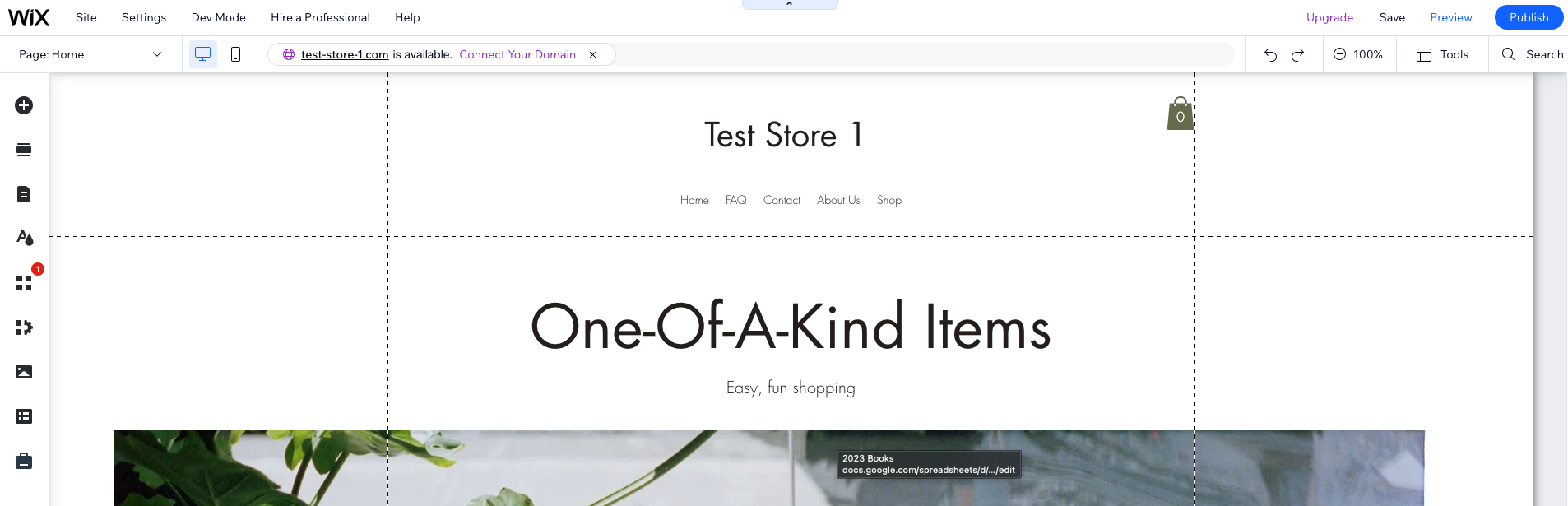Click the Save button
This screenshot has height=506, width=1568.
click(x=1392, y=17)
